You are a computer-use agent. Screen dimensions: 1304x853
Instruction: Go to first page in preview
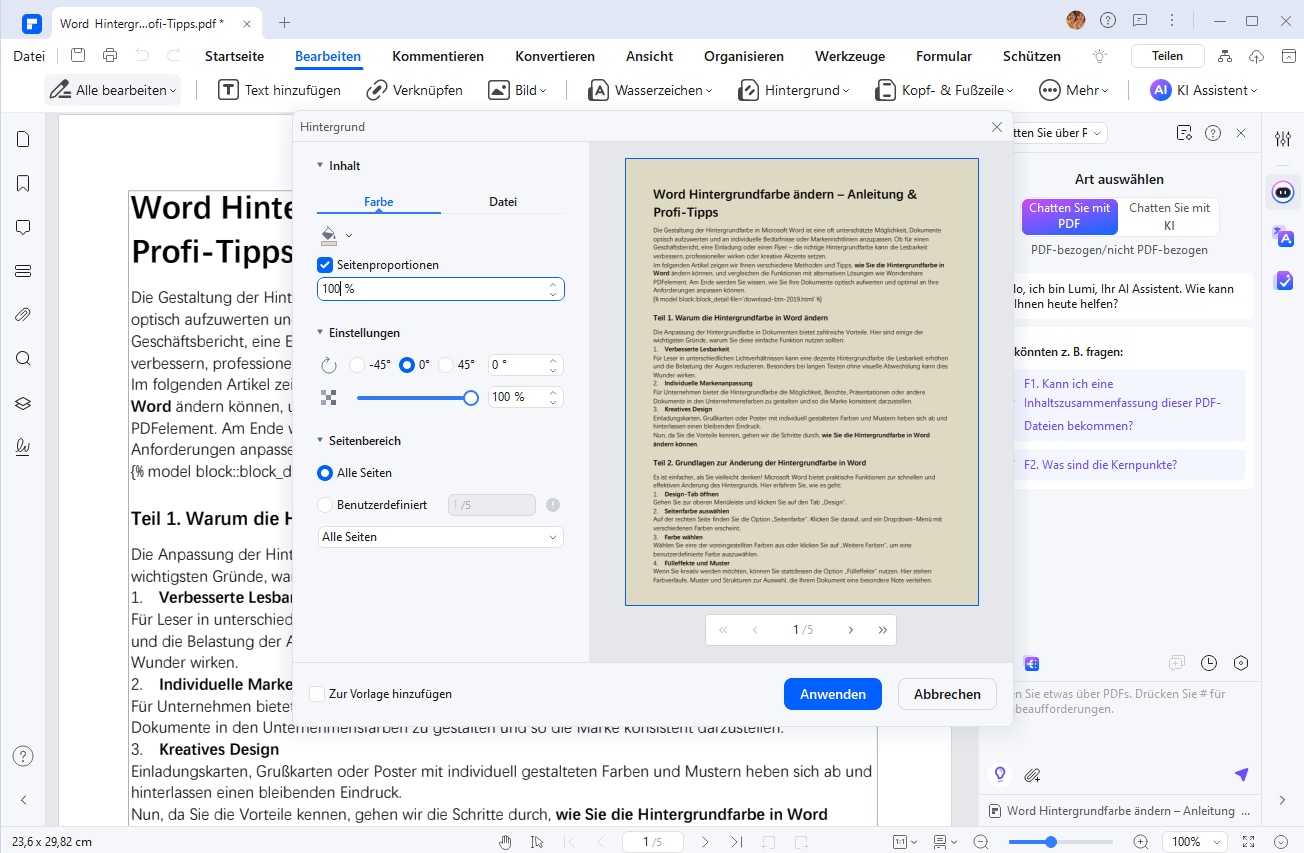tap(723, 630)
